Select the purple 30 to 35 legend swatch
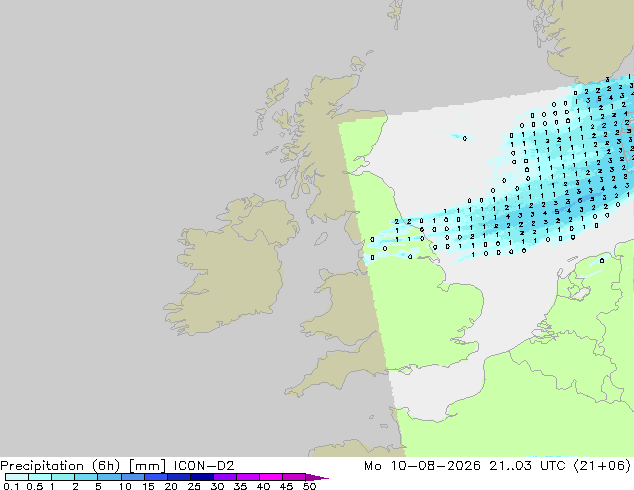This screenshot has width=634, height=490. 224,477
